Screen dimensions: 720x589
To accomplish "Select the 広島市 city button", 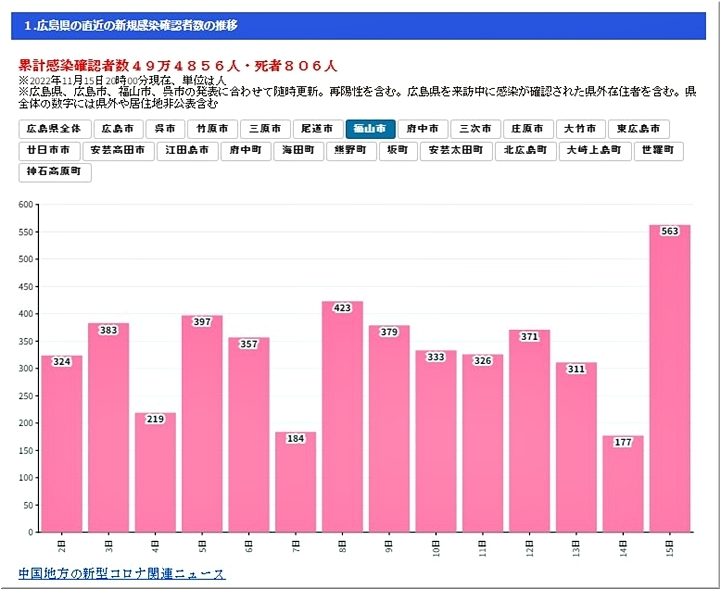I will pos(116,129).
